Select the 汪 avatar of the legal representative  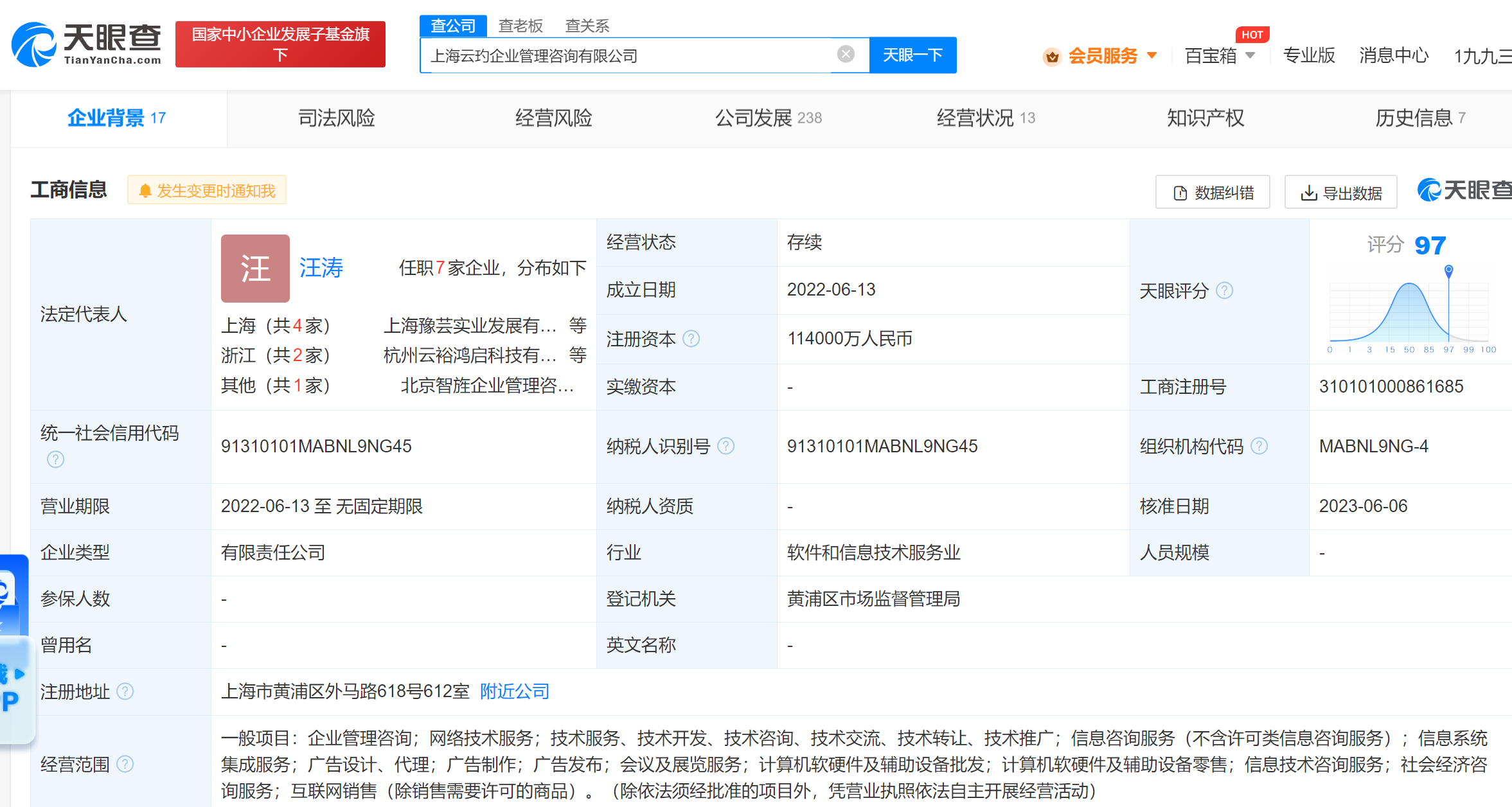coord(255,268)
